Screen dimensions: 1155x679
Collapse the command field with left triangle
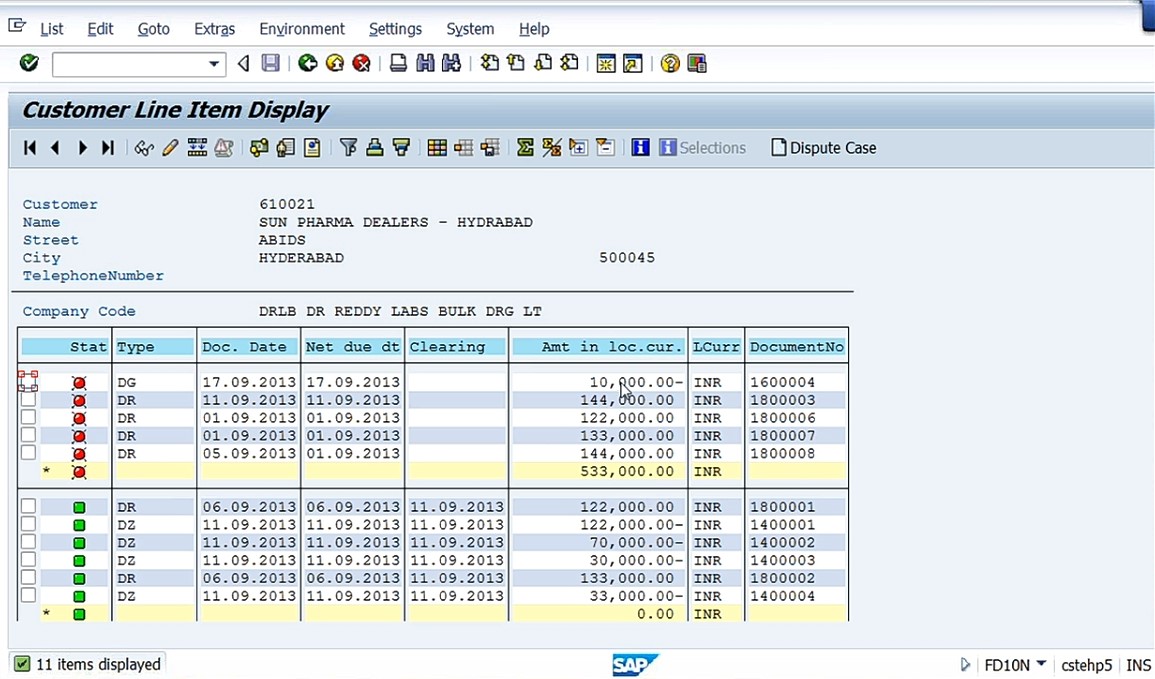(x=243, y=64)
